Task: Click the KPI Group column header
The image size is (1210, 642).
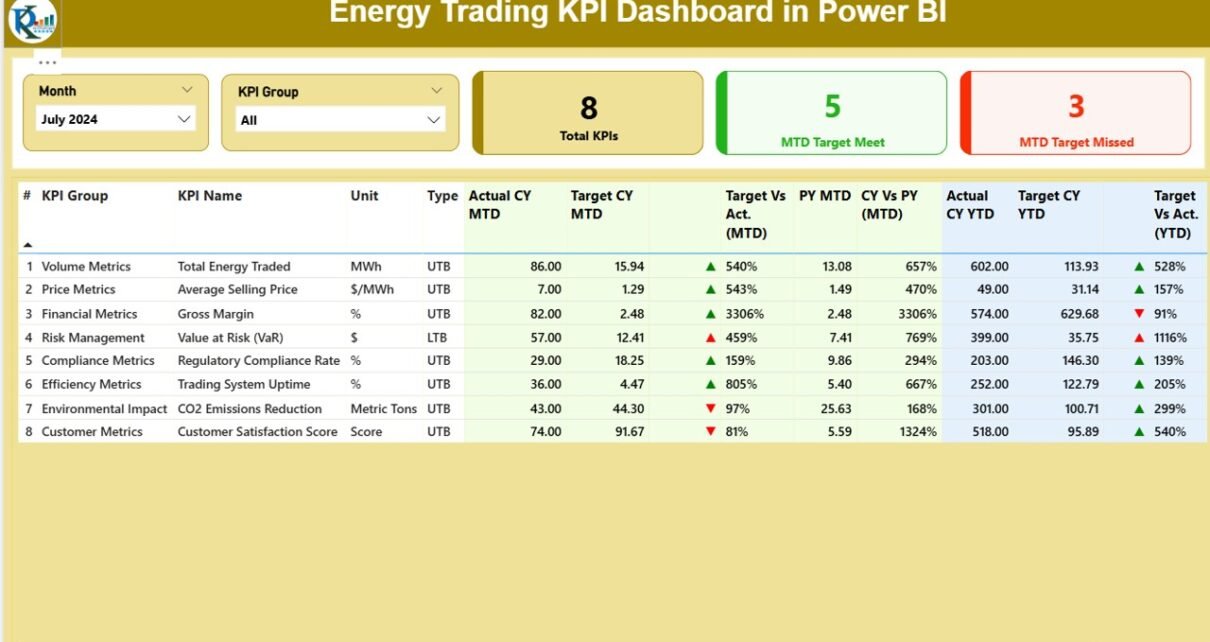Action: coord(75,196)
